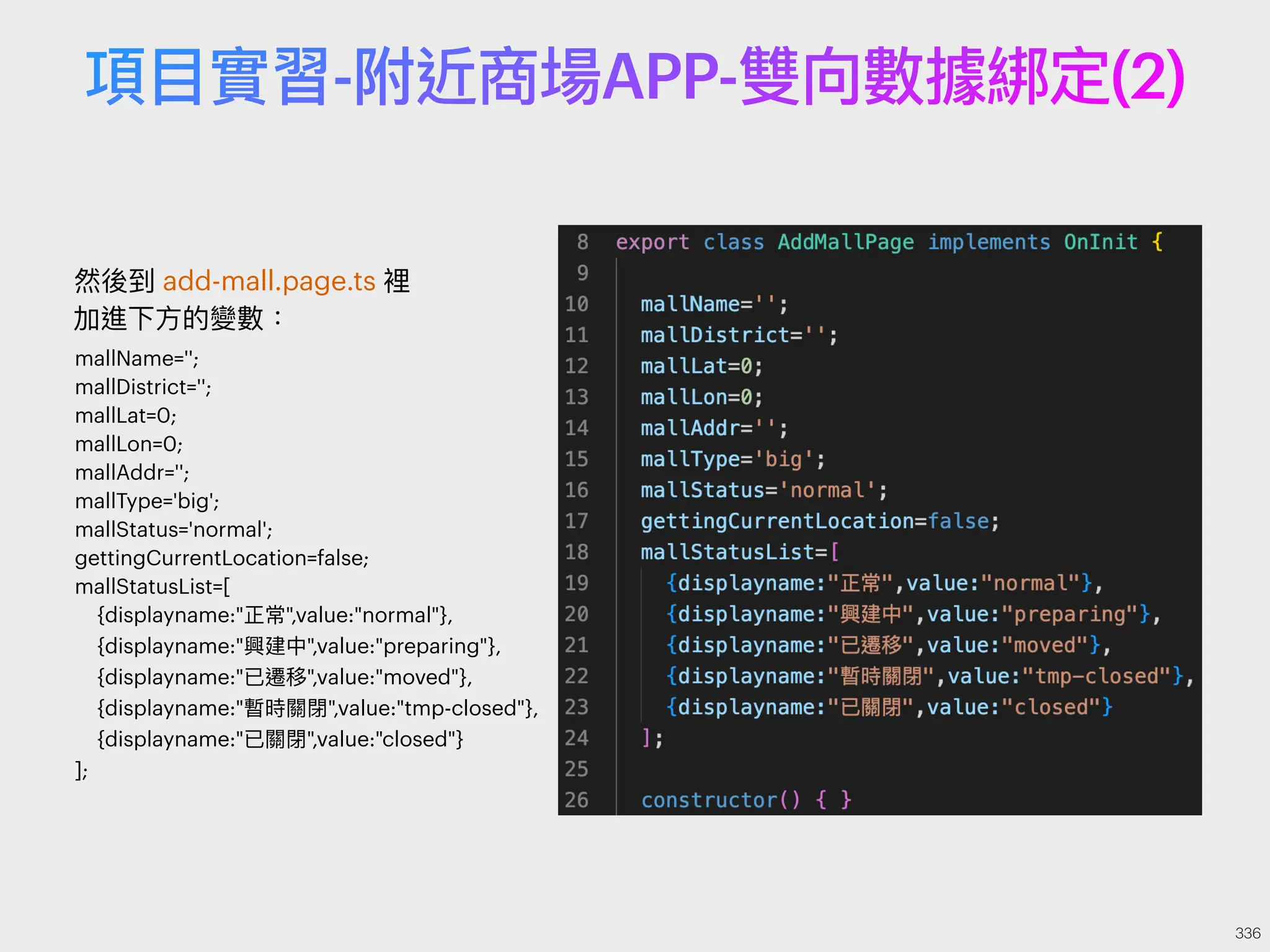Click the instruction line 加進下方的變數：
The height and width of the screenshot is (952, 1270).
coord(179,319)
